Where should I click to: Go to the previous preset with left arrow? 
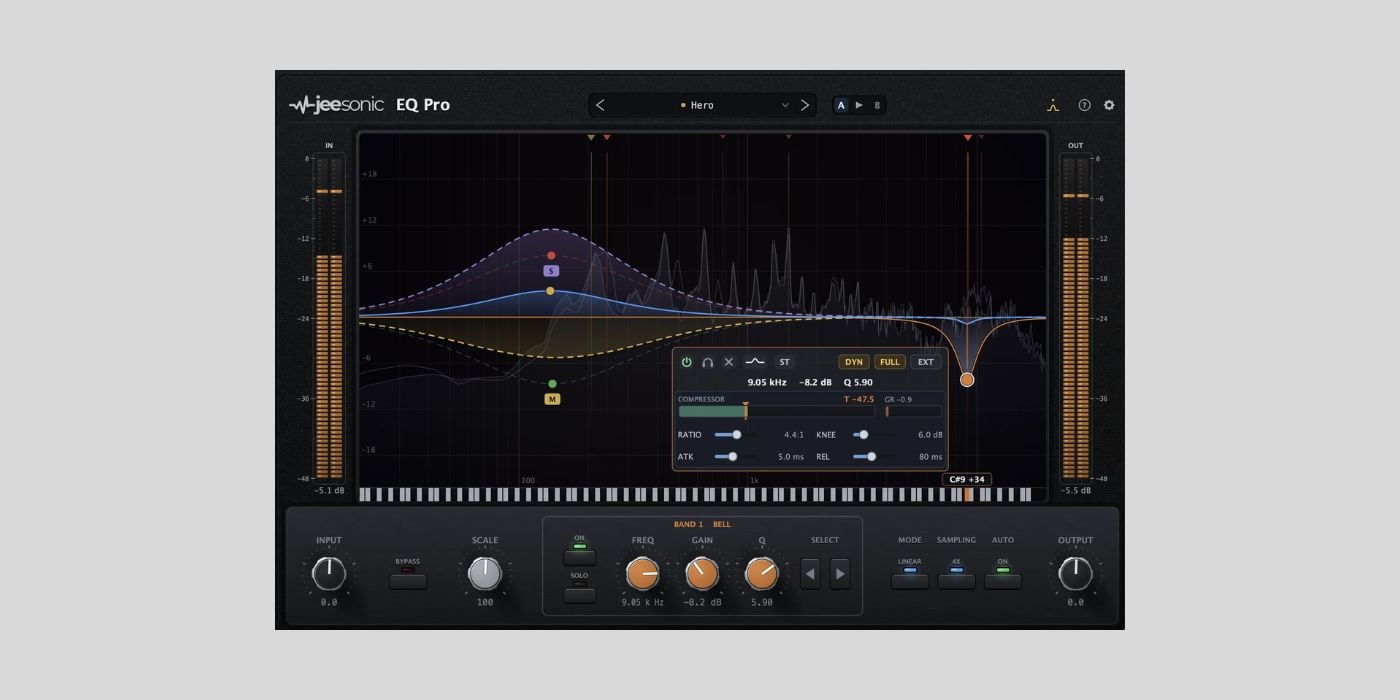[x=600, y=105]
